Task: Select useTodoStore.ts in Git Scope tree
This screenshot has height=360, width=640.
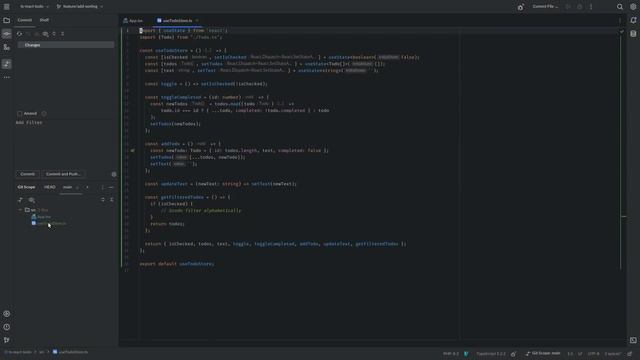Action: point(49,223)
